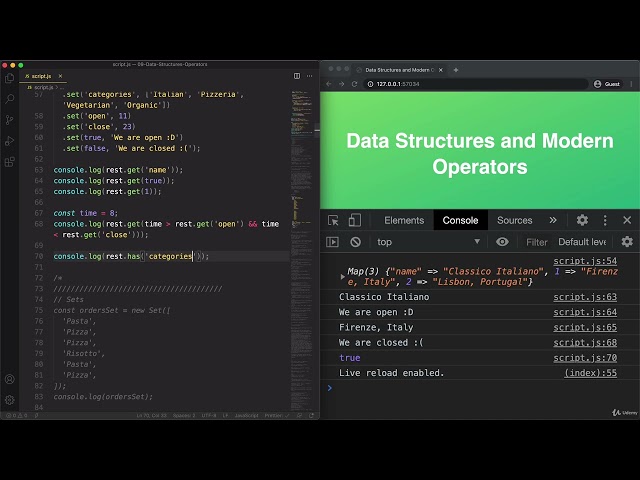This screenshot has height=480, width=640.
Task: Open DevTools settings gear
Action: click(x=582, y=220)
